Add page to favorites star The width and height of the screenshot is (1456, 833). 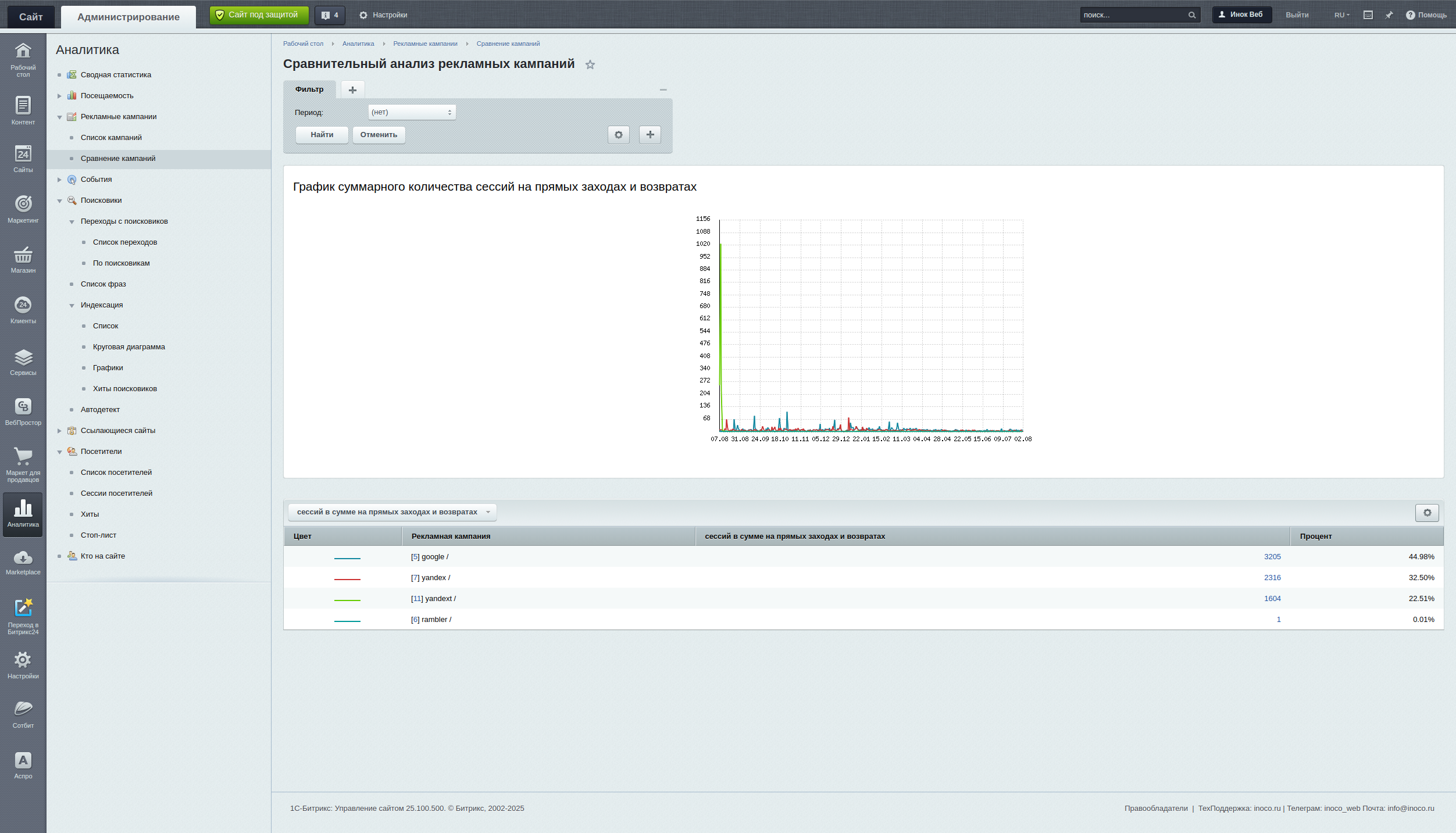pyautogui.click(x=590, y=65)
